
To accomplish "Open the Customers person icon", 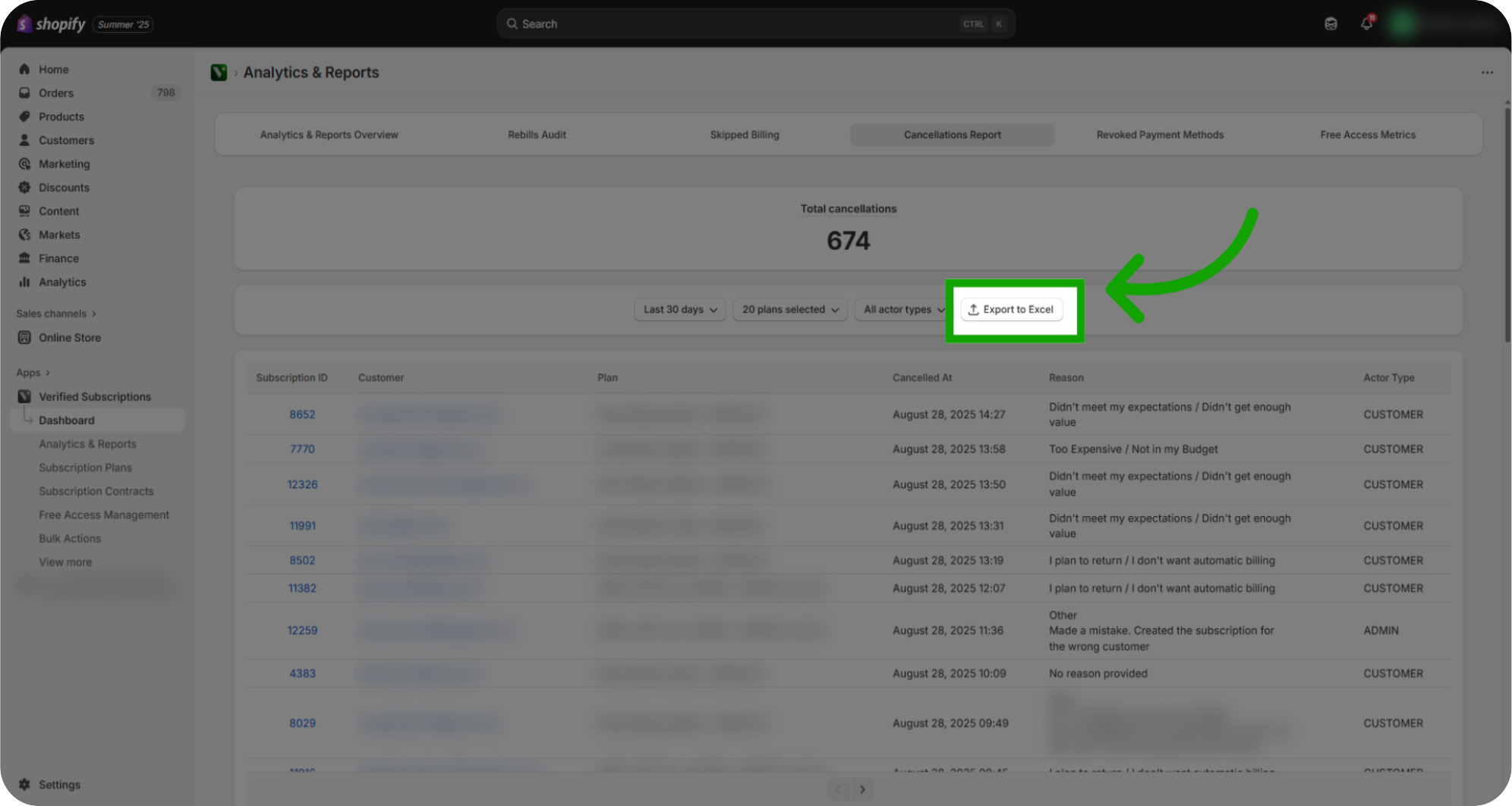I will pos(24,140).
